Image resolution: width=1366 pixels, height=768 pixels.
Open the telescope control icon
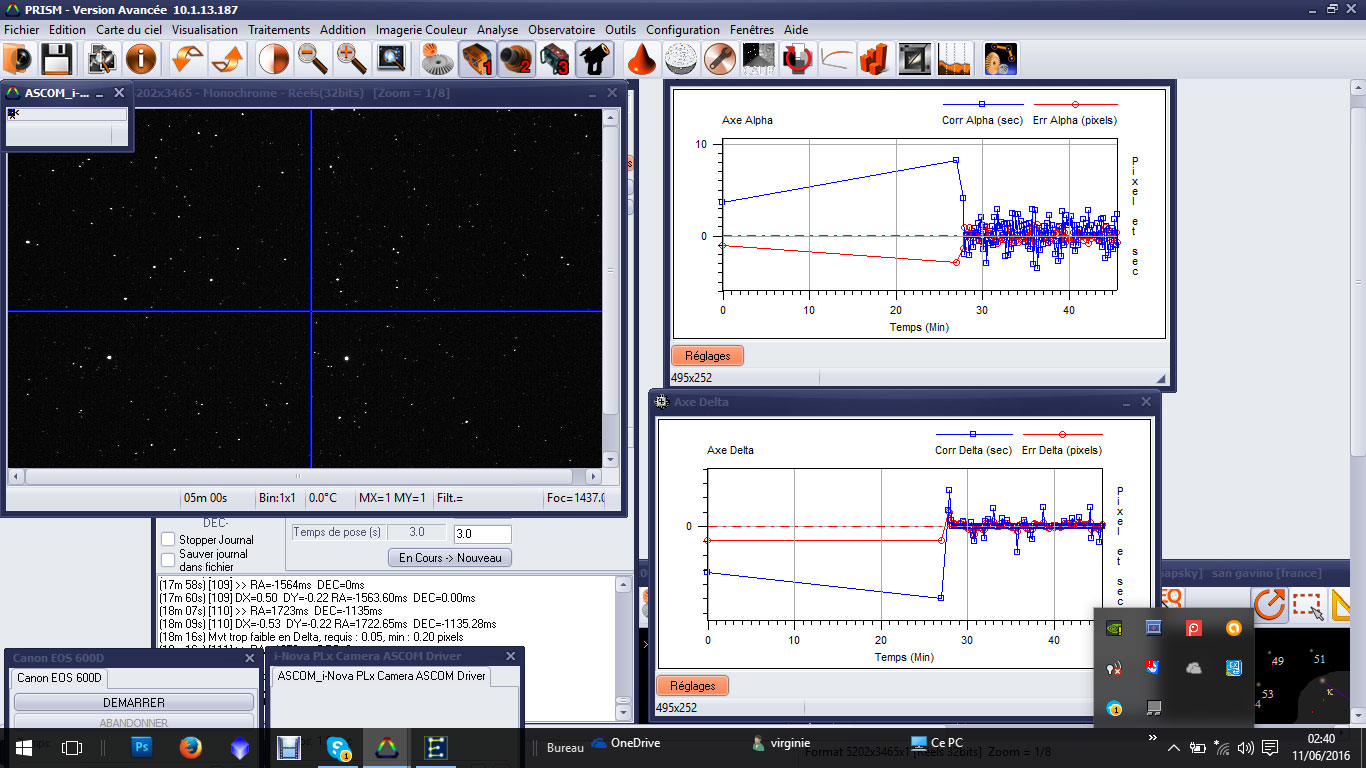[596, 59]
